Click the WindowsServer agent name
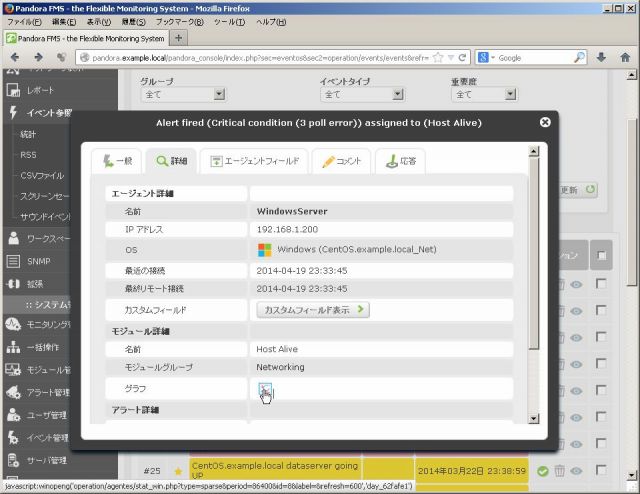The image size is (640, 494). (x=292, y=211)
